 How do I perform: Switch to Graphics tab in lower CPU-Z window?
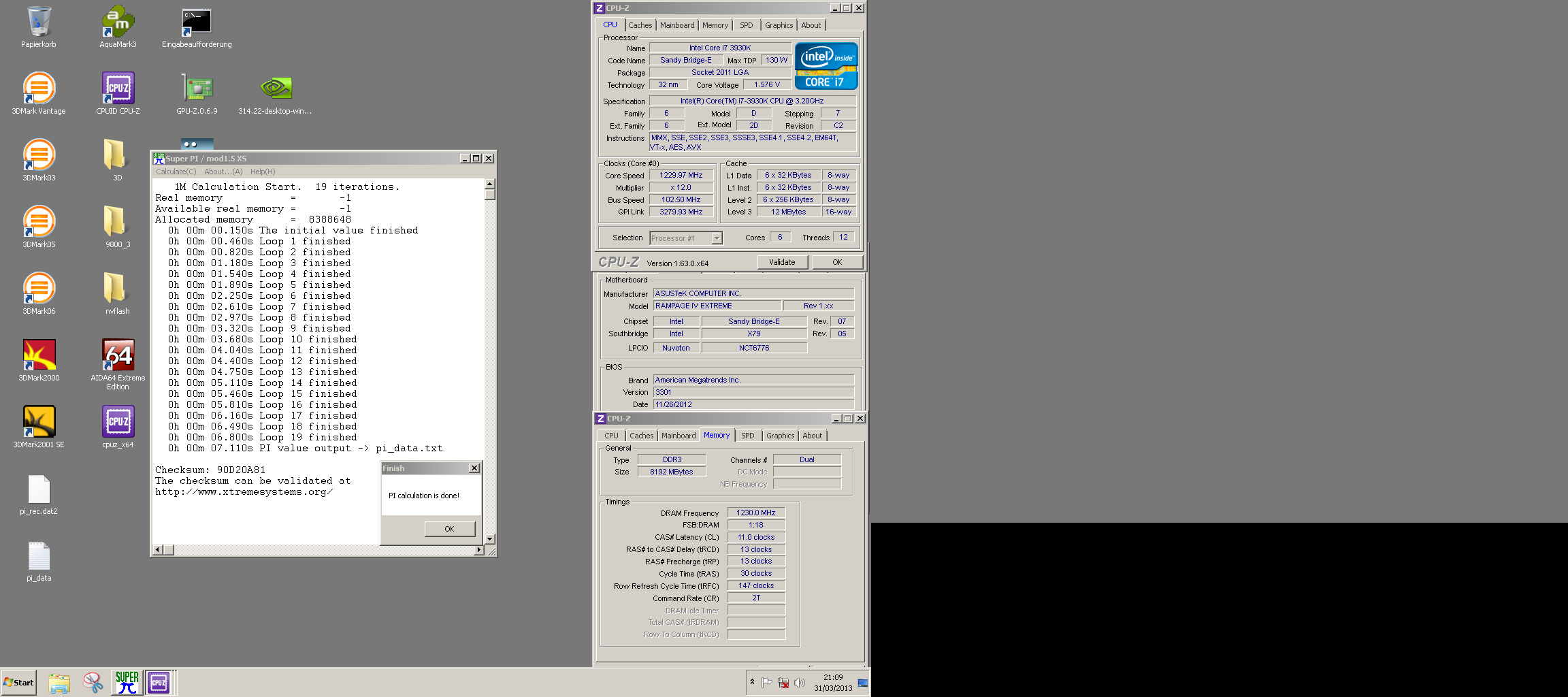pyautogui.click(x=780, y=436)
